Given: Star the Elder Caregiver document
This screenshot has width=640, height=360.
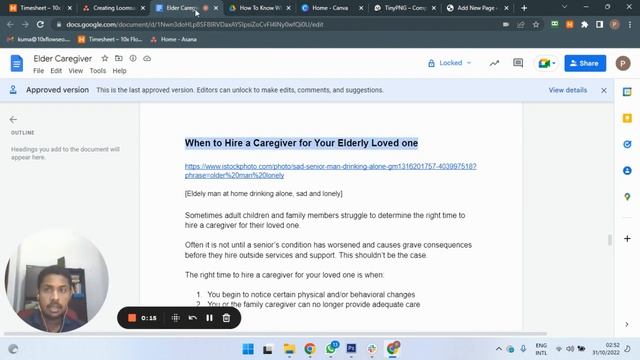Looking at the screenshot, I should (x=105, y=58).
